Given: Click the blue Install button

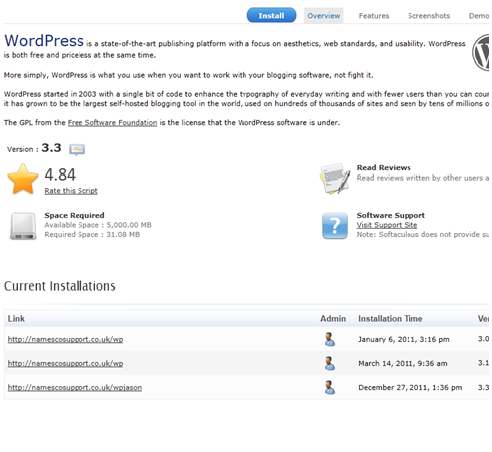Looking at the screenshot, I should [271, 15].
